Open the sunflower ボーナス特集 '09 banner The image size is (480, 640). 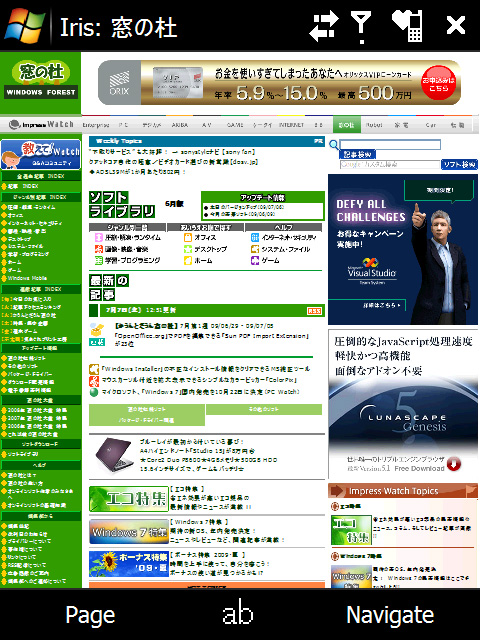coord(129,564)
